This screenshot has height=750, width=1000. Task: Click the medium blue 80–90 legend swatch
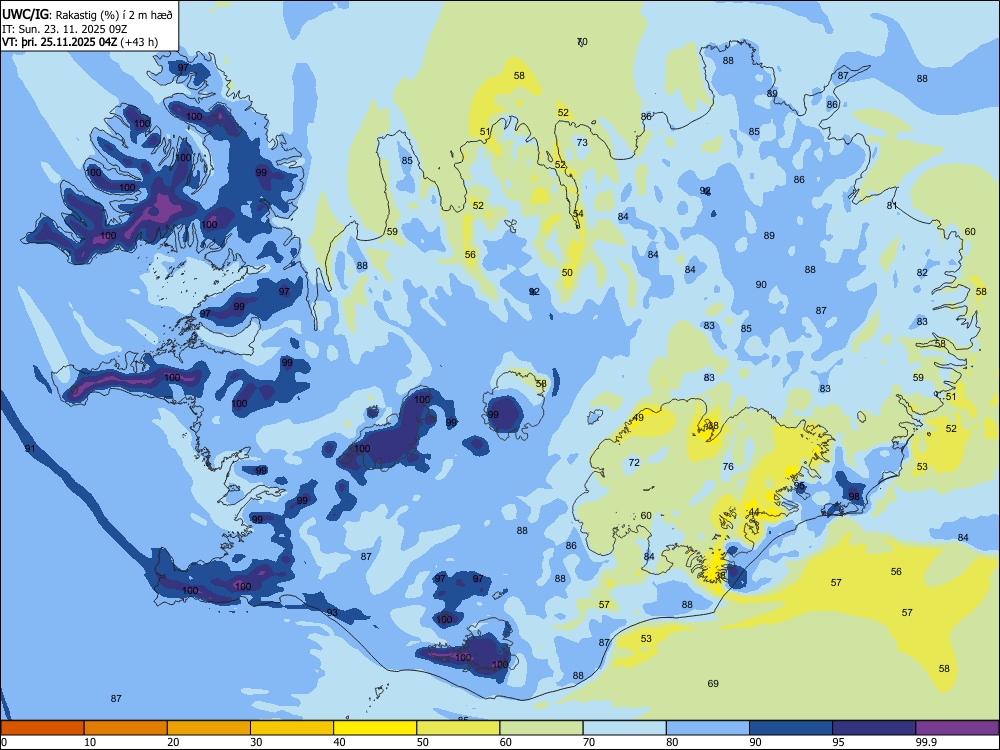pos(708,728)
